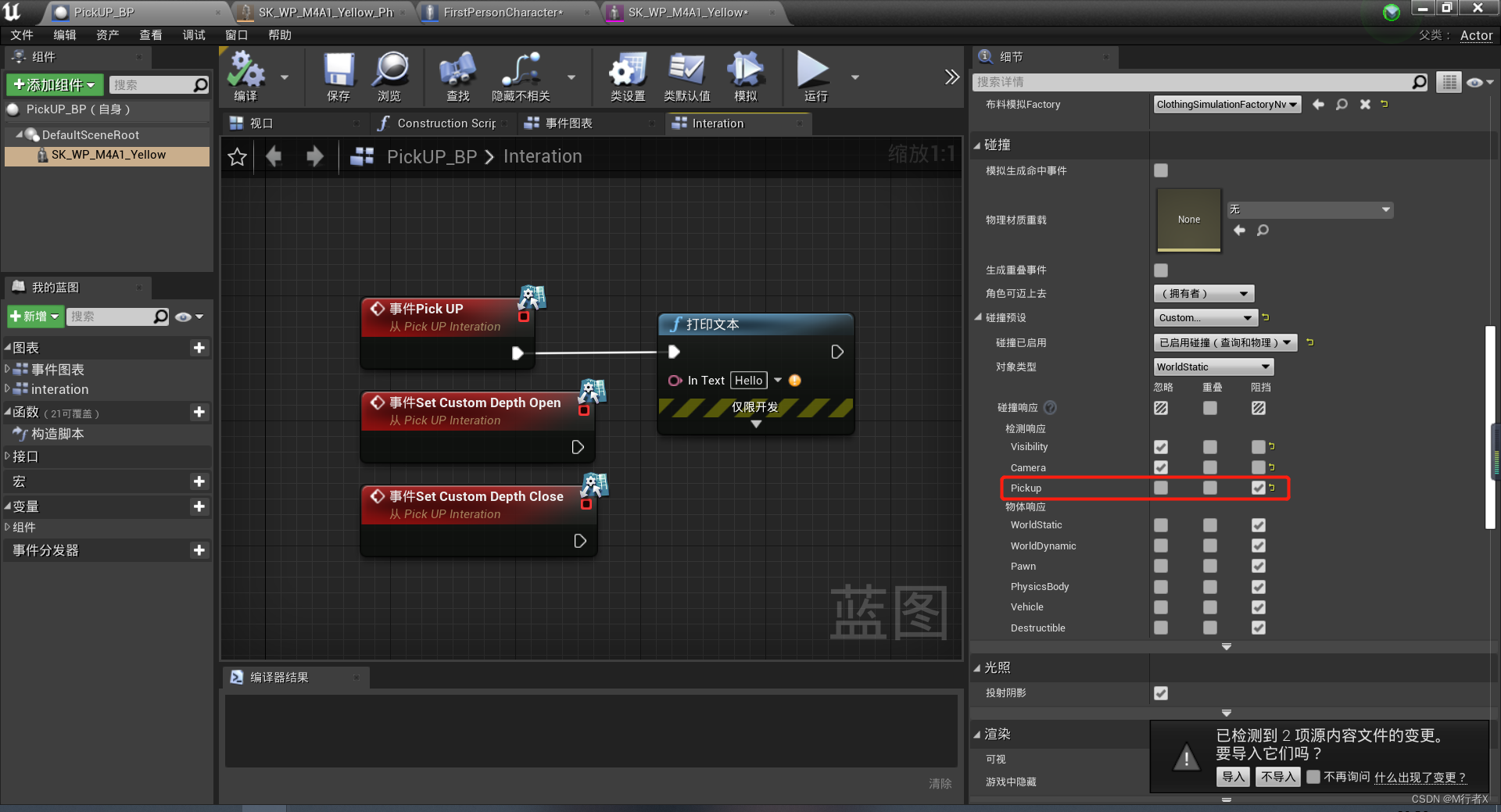Open 物理材质重载 无 dropdown

click(1309, 209)
